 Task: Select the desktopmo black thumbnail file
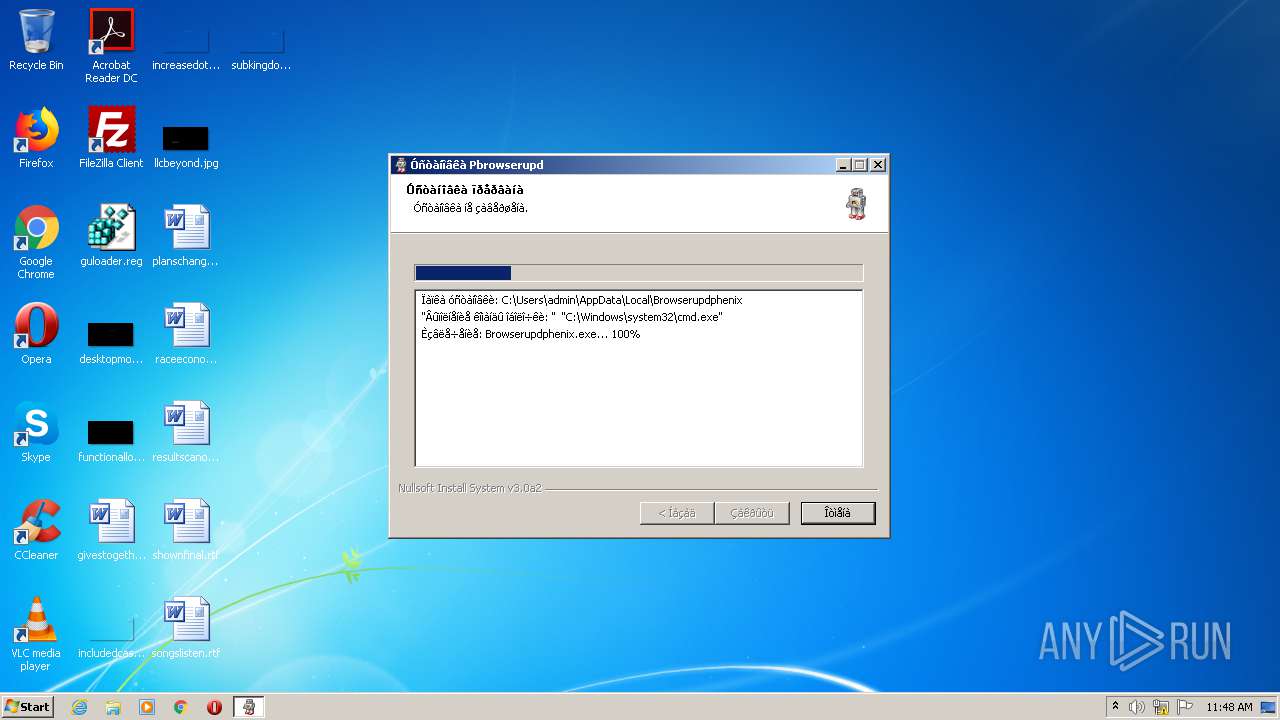tap(111, 342)
